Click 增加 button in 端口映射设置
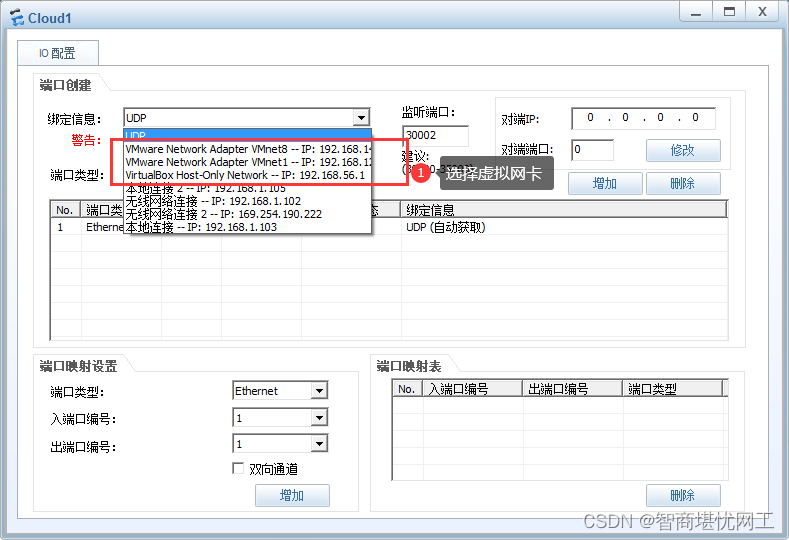 [292, 496]
